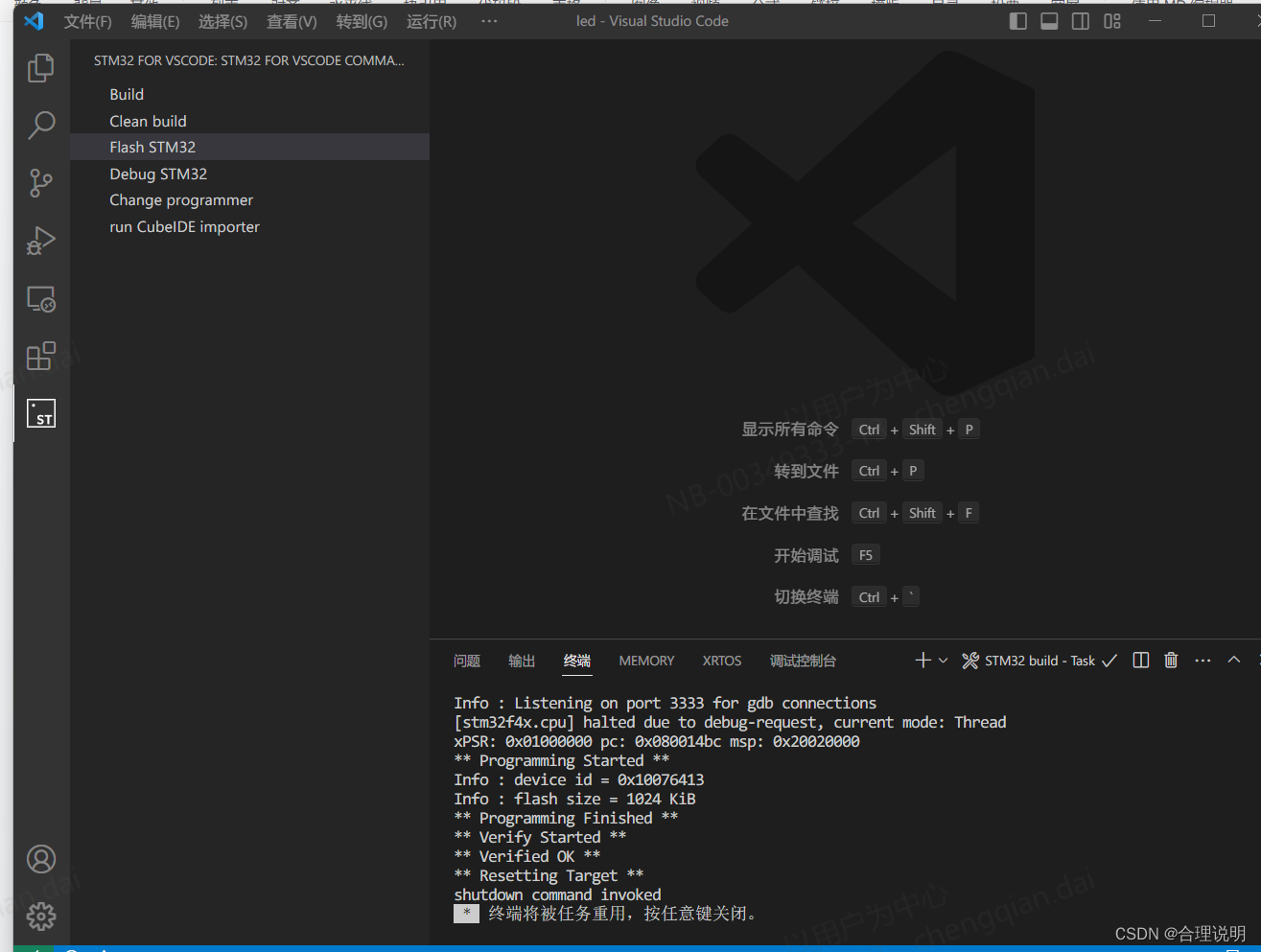This screenshot has width=1261, height=952.
Task: Open the Extensions view icon
Action: (x=41, y=357)
